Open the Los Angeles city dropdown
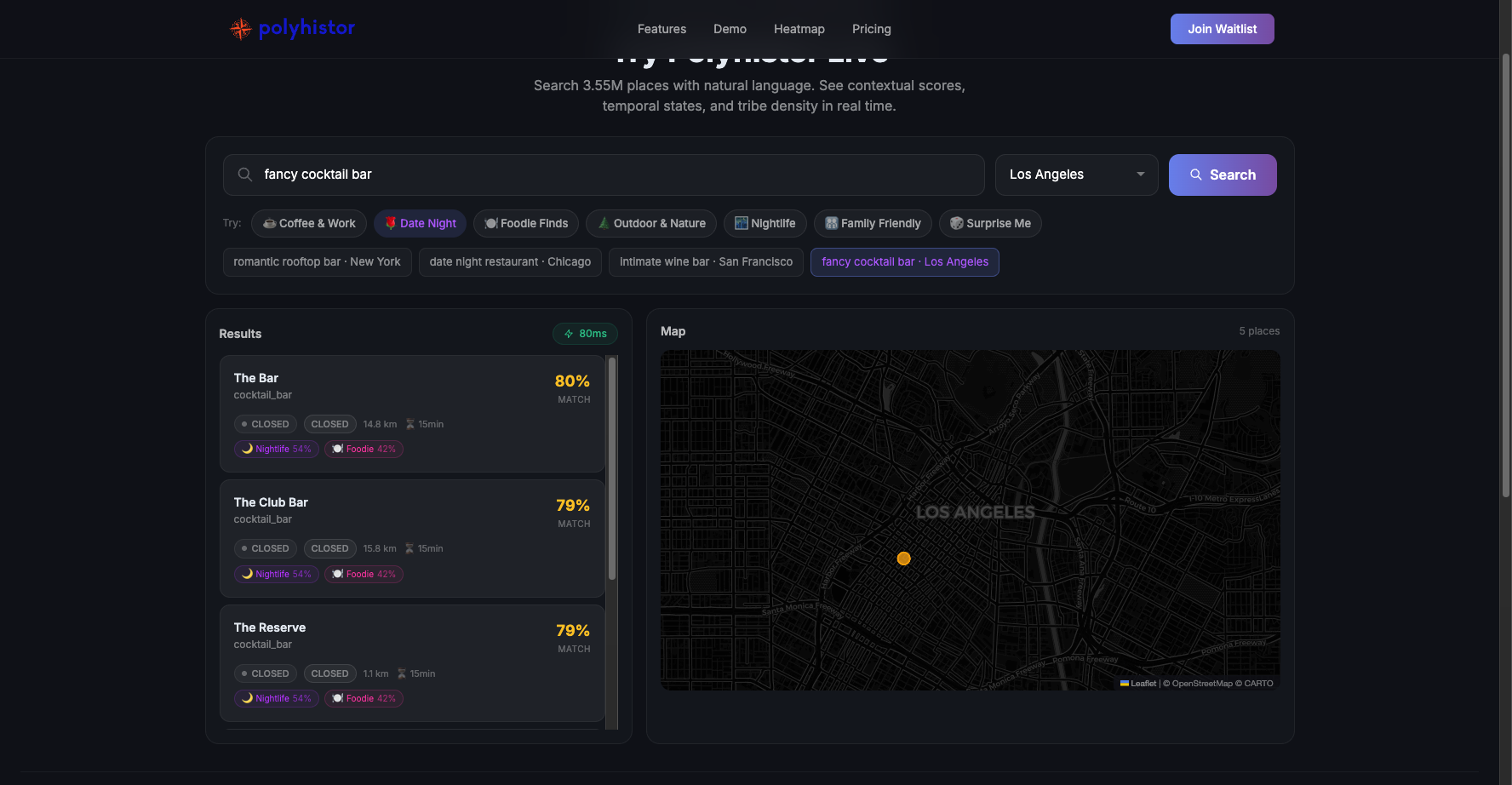 coord(1077,175)
